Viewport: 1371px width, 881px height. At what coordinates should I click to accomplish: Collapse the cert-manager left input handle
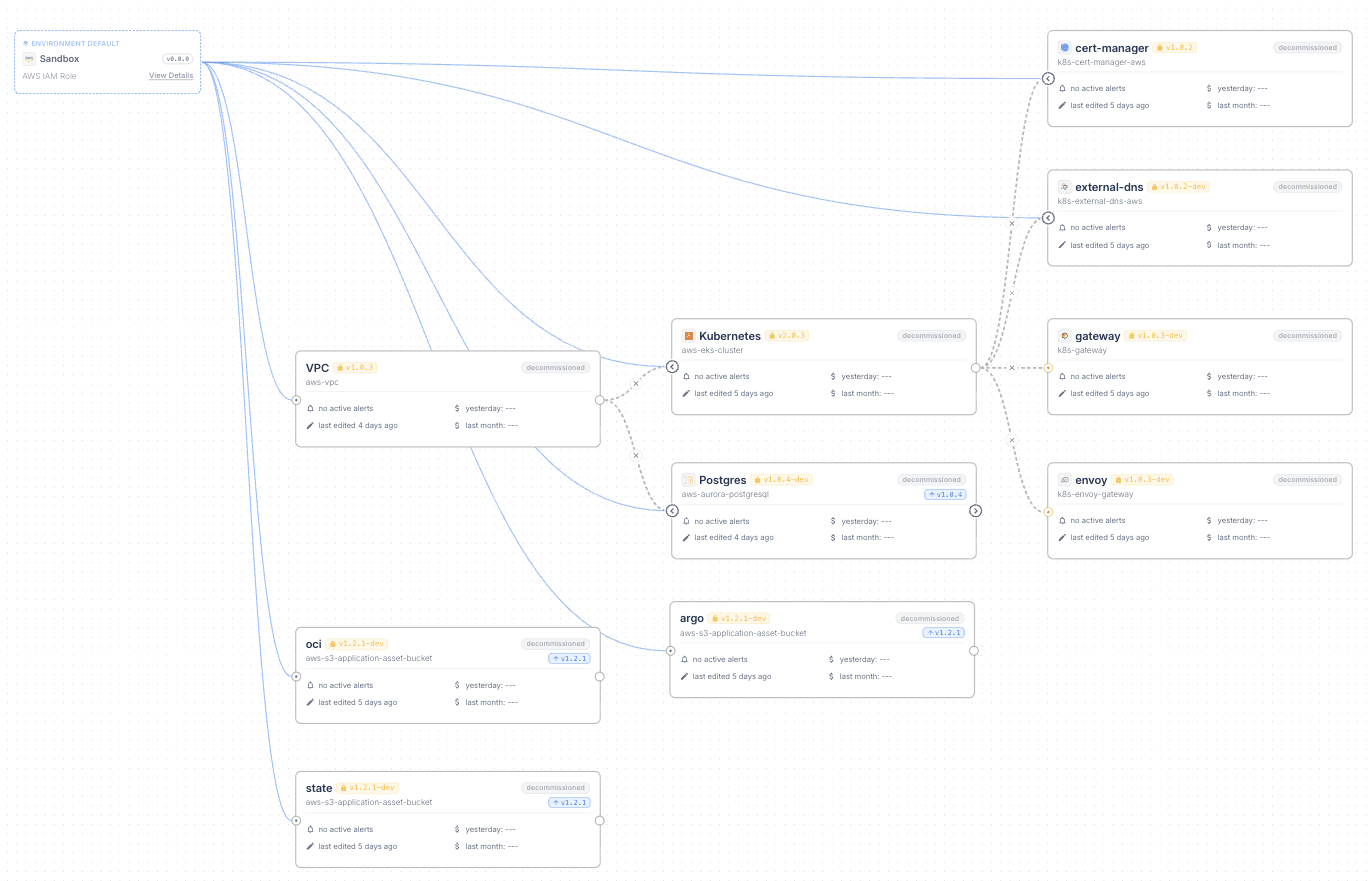tap(1048, 78)
